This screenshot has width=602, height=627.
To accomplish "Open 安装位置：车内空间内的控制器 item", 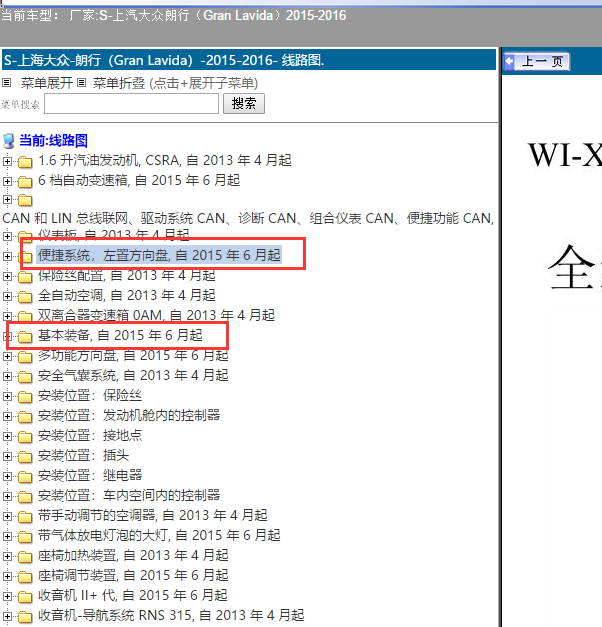I will (129, 495).
